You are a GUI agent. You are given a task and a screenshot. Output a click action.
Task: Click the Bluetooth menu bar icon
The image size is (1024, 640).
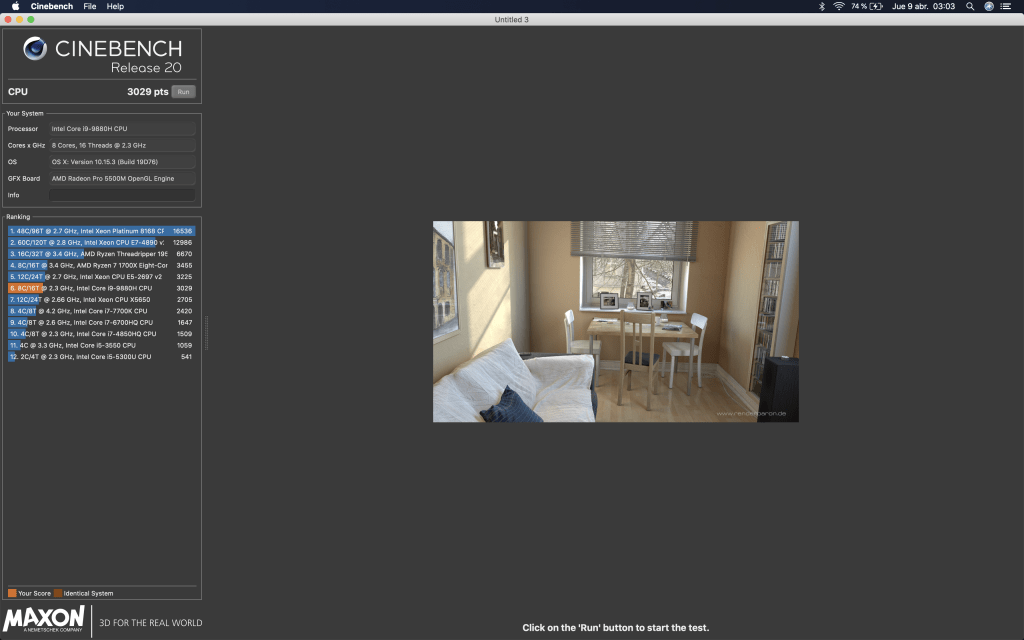(822, 6)
